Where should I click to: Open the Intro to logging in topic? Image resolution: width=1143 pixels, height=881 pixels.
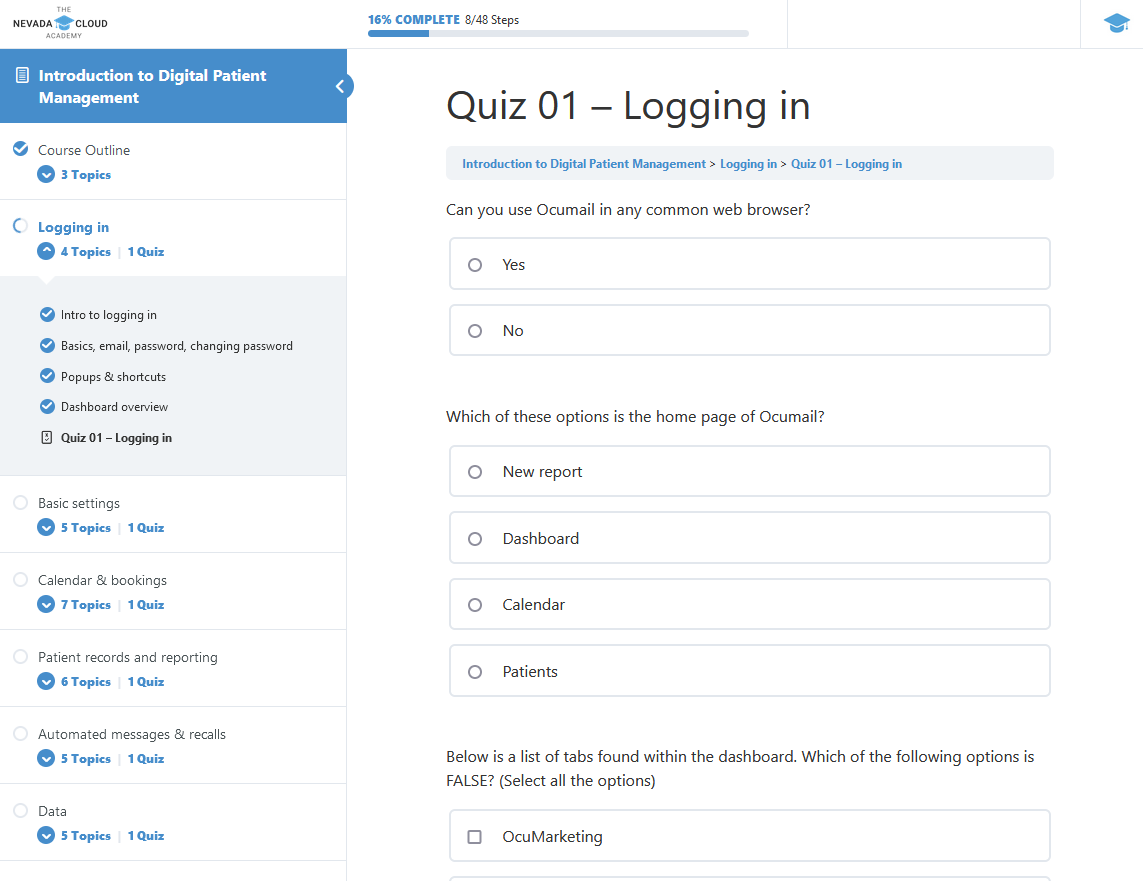click(x=109, y=315)
